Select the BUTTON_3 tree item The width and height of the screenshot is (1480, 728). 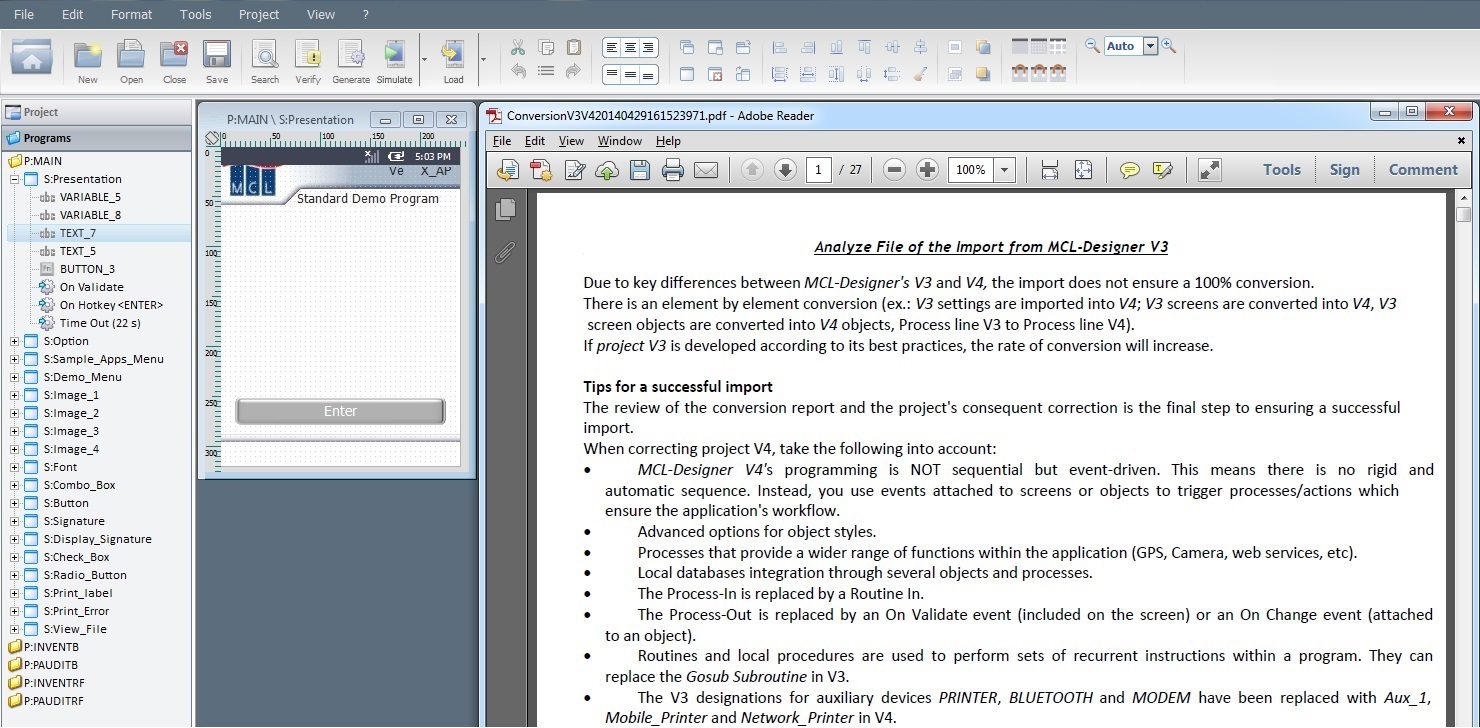tap(87, 269)
